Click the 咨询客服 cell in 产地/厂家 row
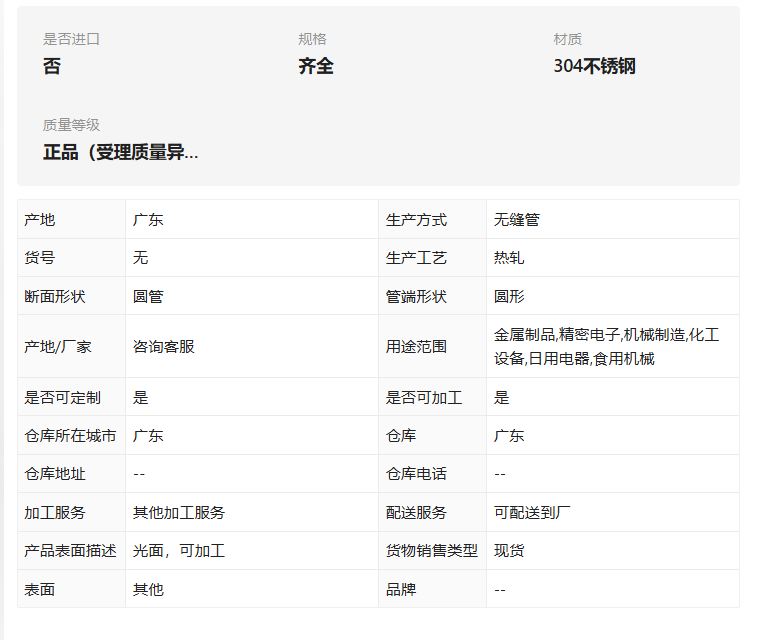The image size is (763, 640). (252, 346)
